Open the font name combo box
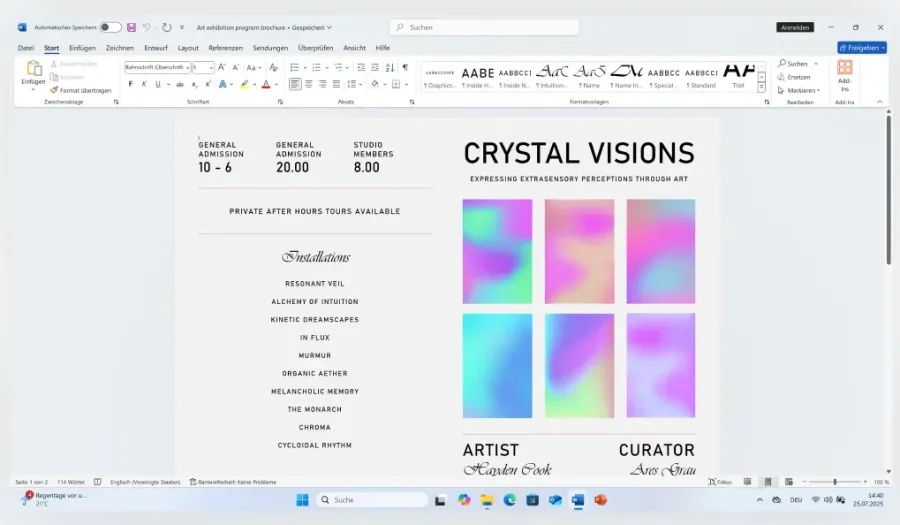This screenshot has width=900, height=525. pyautogui.click(x=157, y=67)
